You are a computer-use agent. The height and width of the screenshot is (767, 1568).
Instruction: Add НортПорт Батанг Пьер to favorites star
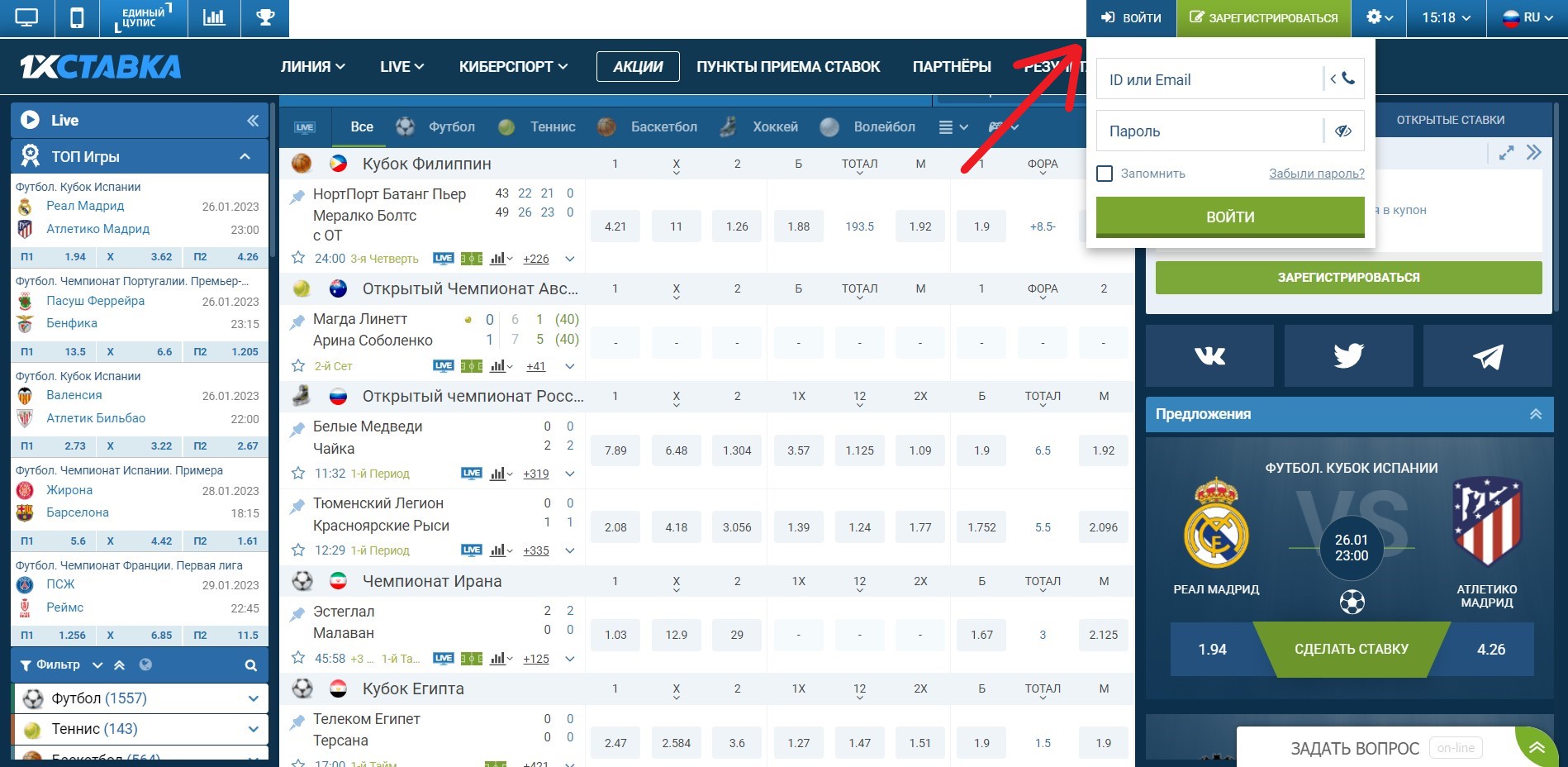point(298,258)
